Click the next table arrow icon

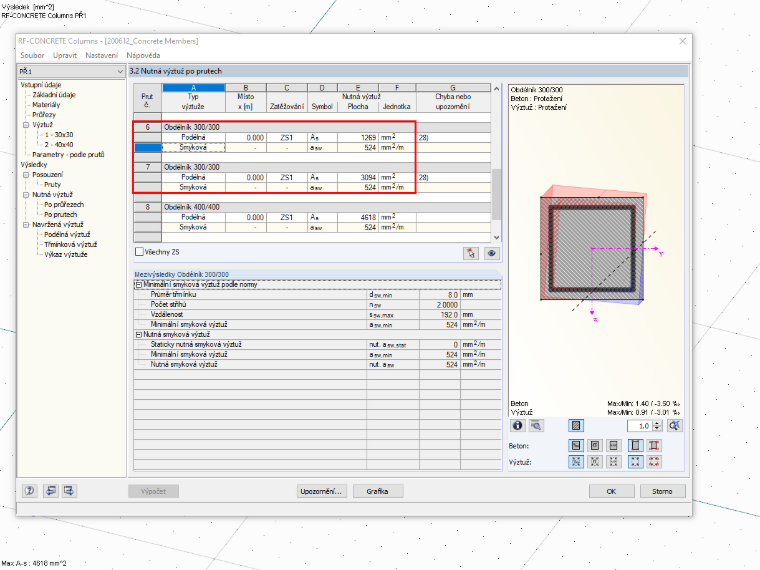tap(69, 491)
